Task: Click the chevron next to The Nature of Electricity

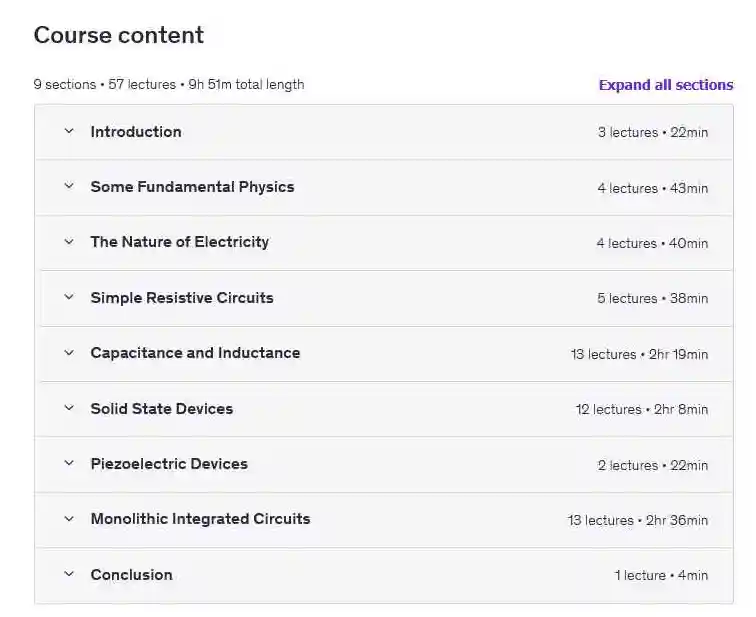Action: click(x=69, y=242)
